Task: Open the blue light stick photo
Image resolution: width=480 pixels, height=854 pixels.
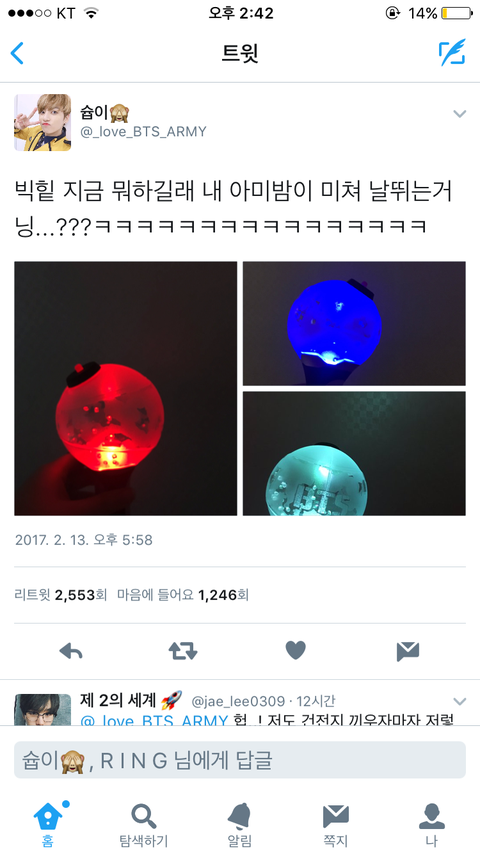Action: pos(354,324)
